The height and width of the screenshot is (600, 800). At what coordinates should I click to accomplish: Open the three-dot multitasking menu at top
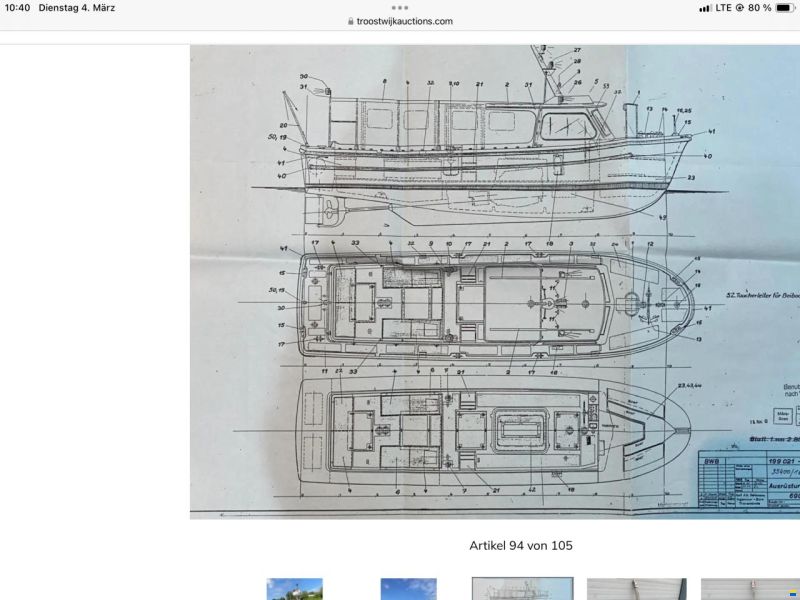coord(399,8)
